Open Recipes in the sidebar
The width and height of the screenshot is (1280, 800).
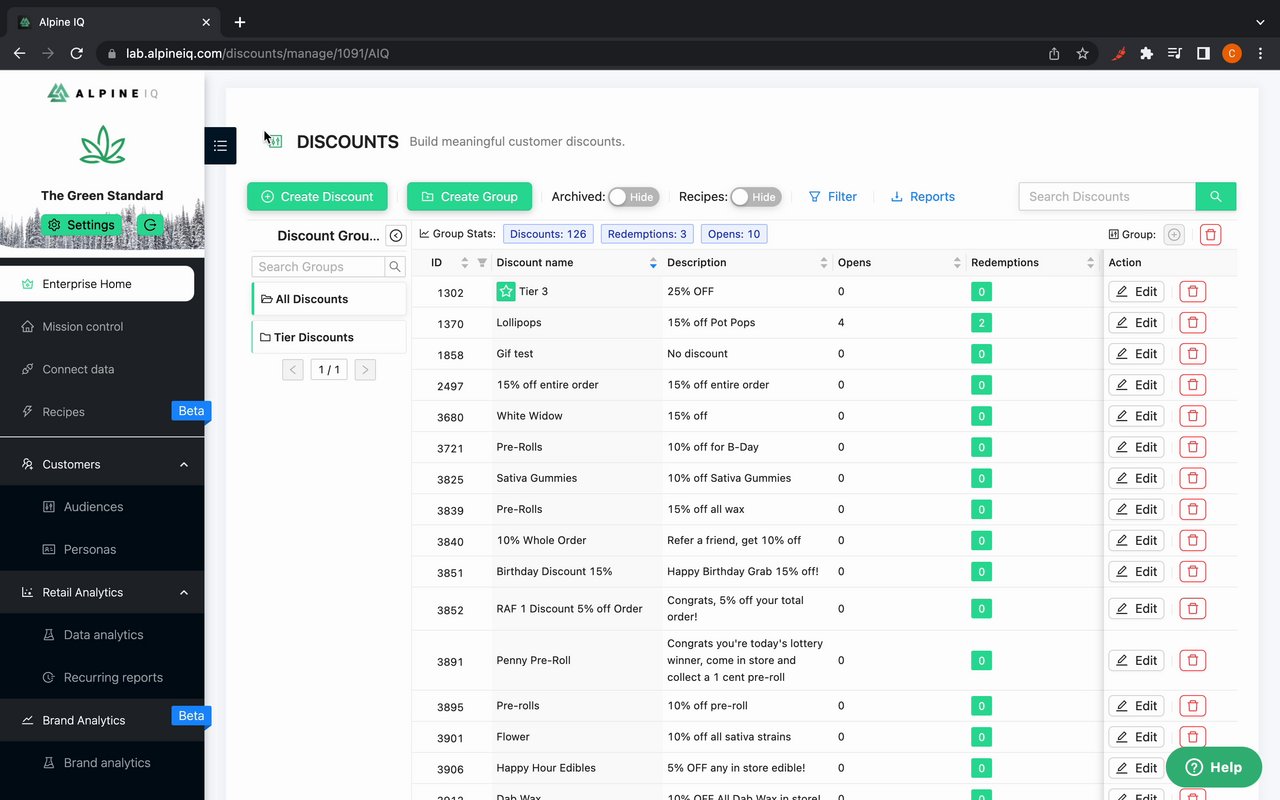(63, 412)
